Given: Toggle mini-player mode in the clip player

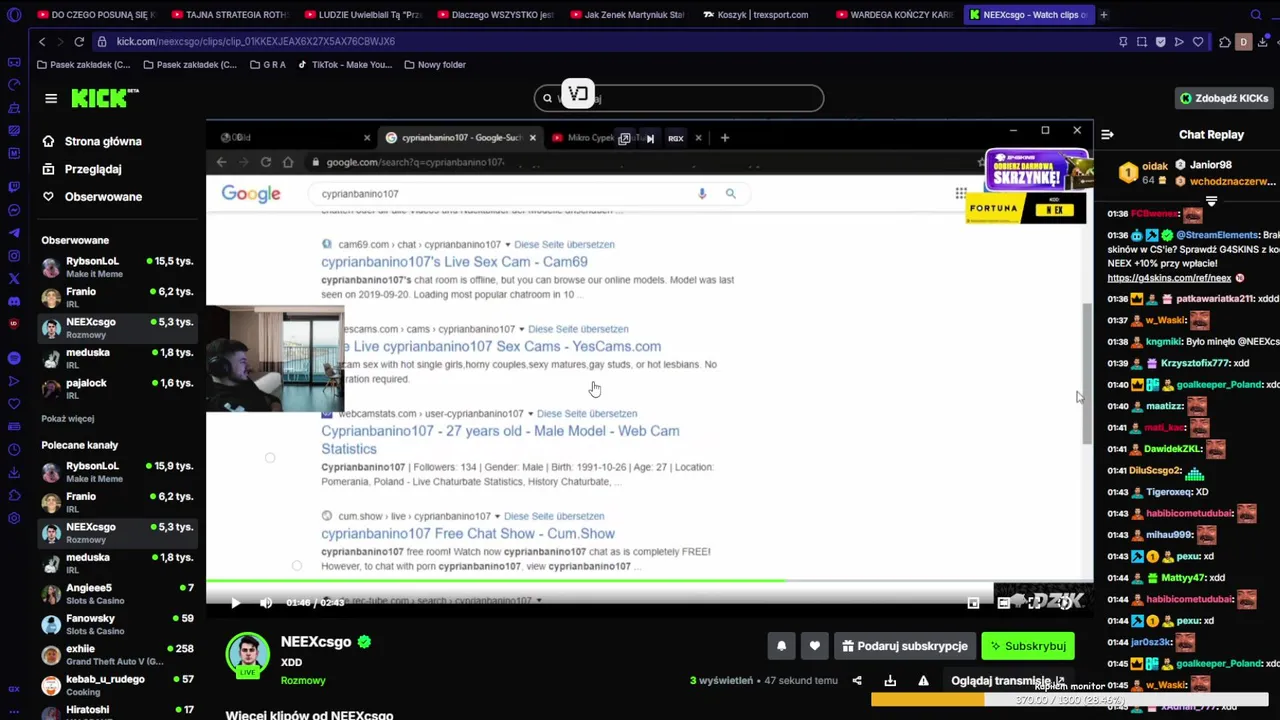Looking at the screenshot, I should (973, 603).
